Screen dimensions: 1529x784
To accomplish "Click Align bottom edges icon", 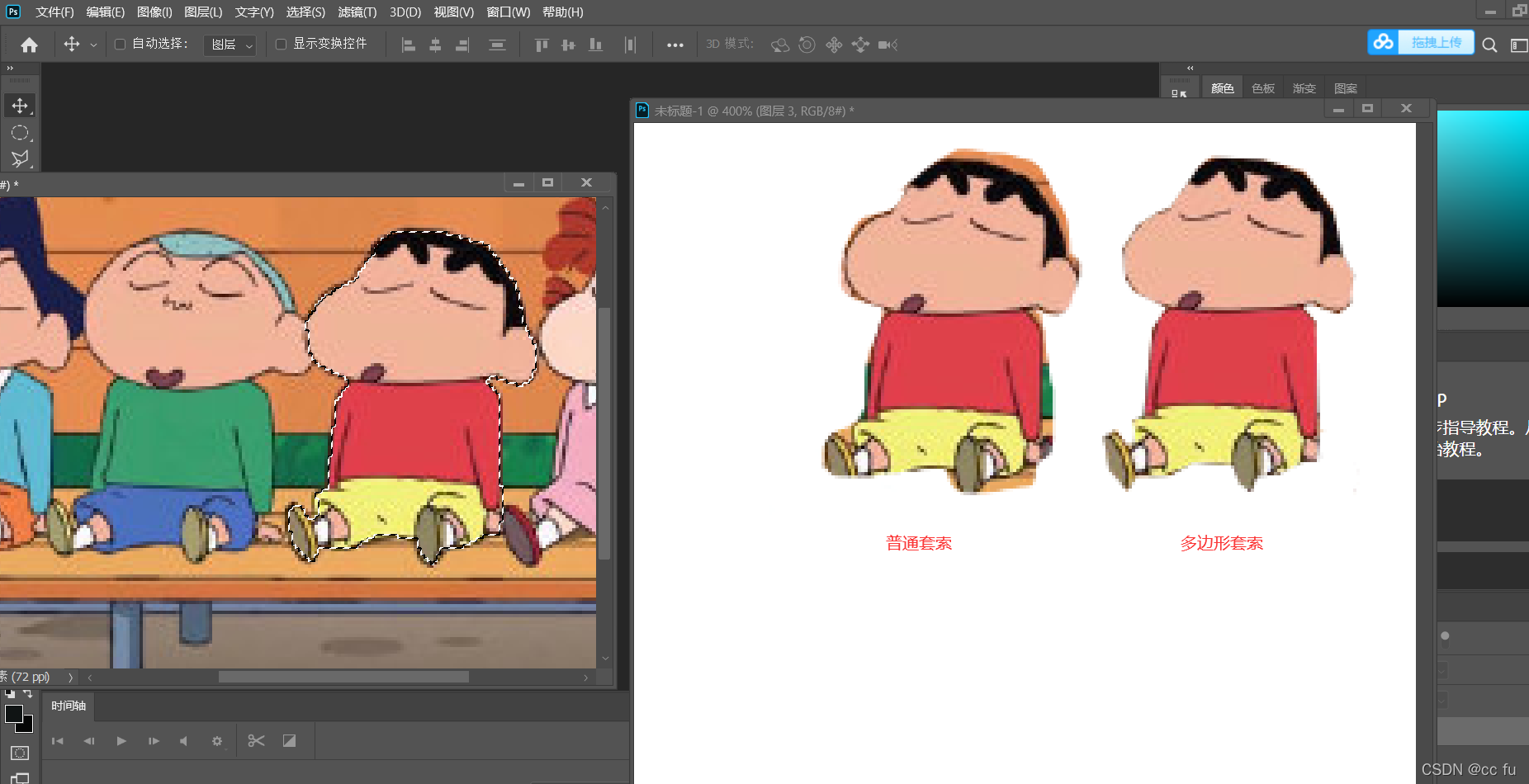I will [x=595, y=45].
